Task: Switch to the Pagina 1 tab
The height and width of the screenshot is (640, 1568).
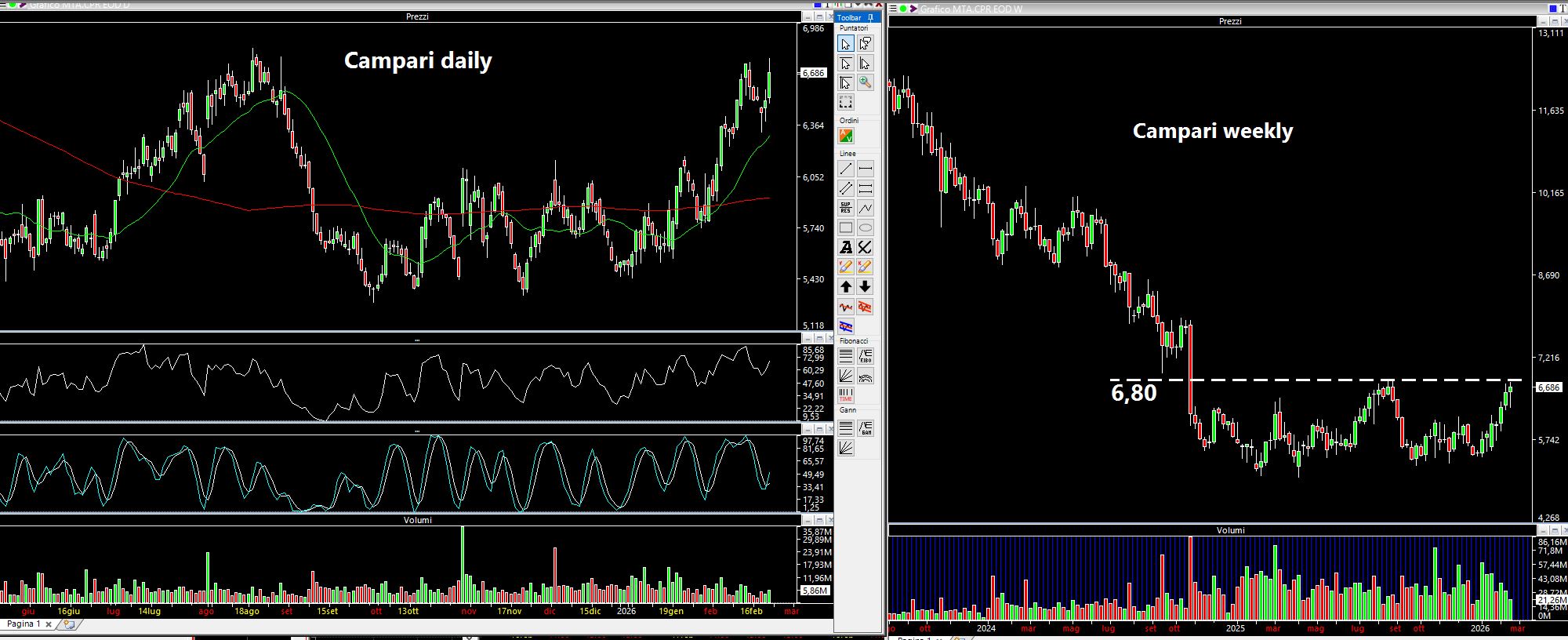Action: [24, 624]
